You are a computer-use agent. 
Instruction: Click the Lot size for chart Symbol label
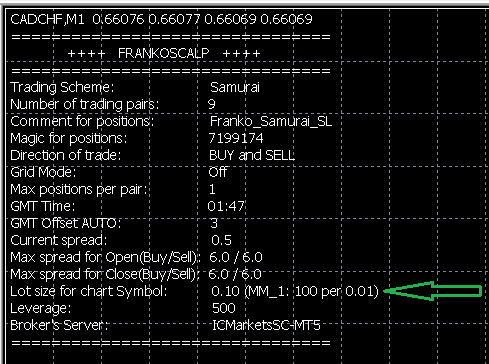coord(89,291)
